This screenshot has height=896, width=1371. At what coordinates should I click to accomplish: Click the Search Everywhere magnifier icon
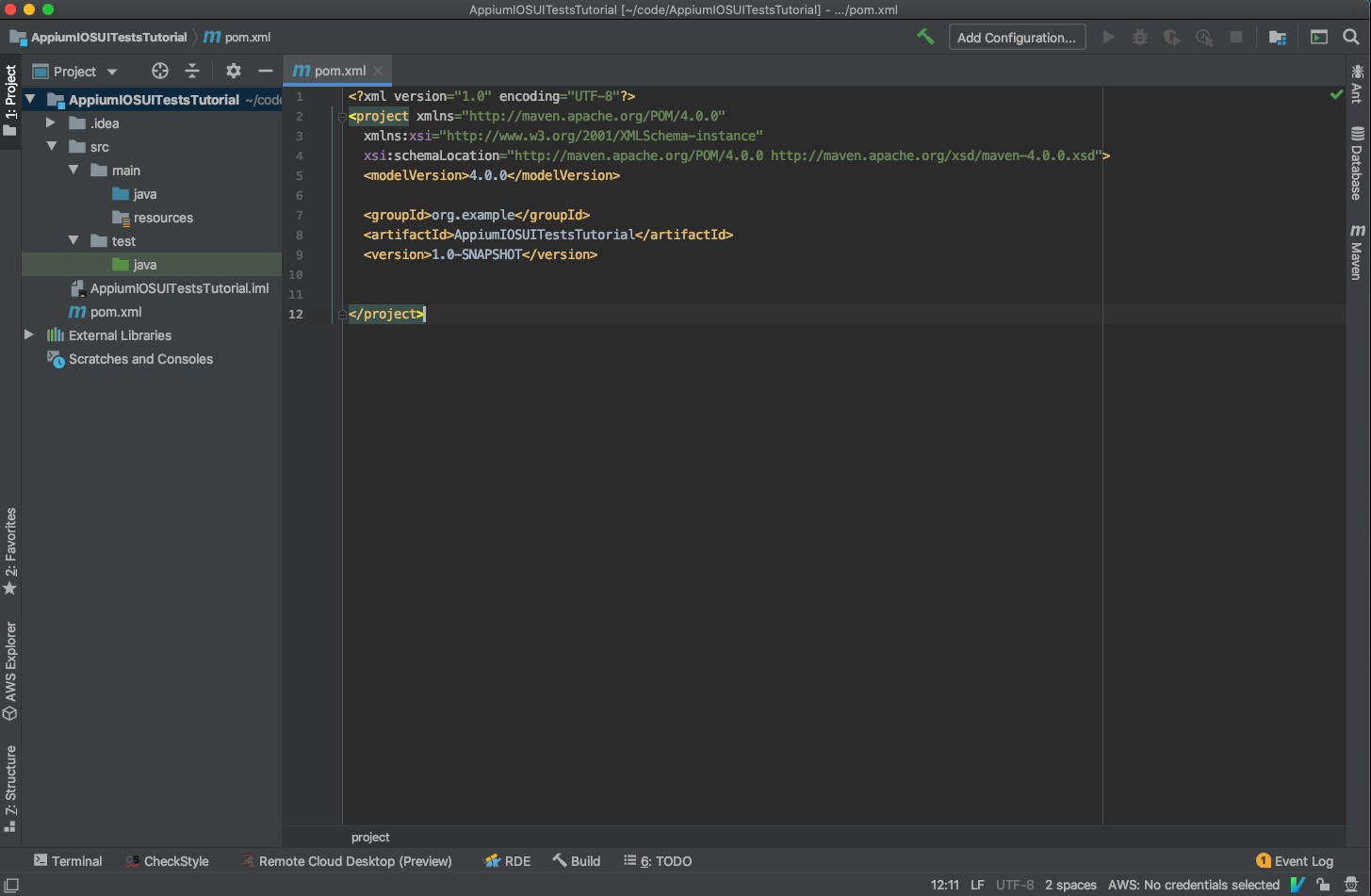[1351, 37]
